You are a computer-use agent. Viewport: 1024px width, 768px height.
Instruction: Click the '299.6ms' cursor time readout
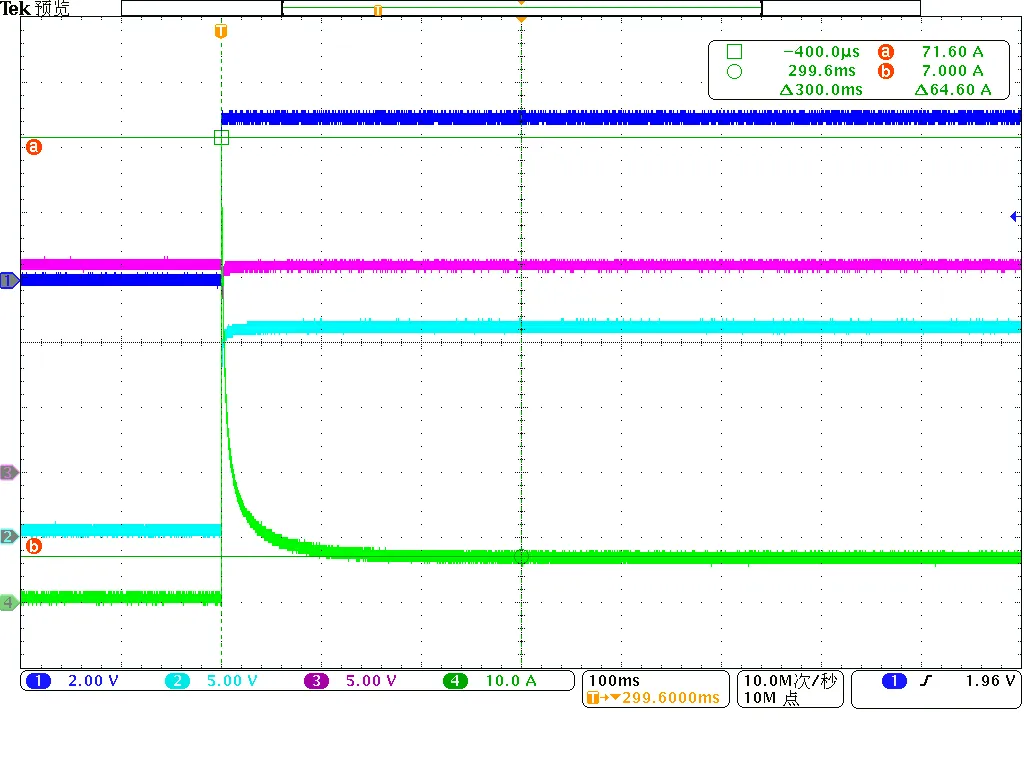822,71
